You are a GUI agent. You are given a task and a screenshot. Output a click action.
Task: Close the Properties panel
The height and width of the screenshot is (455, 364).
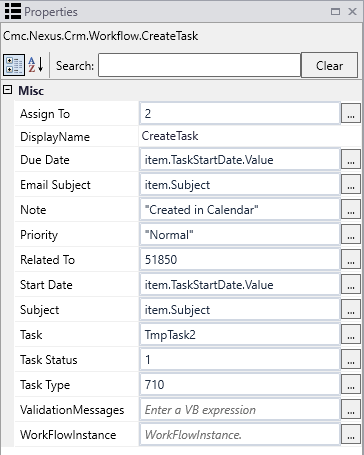pyautogui.click(x=352, y=12)
